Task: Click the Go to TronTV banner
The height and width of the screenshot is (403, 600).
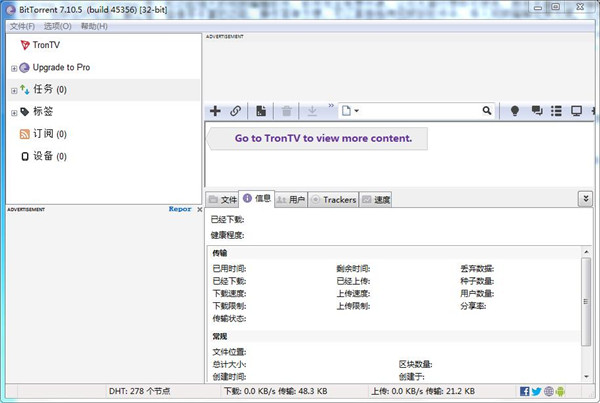Action: [317, 139]
